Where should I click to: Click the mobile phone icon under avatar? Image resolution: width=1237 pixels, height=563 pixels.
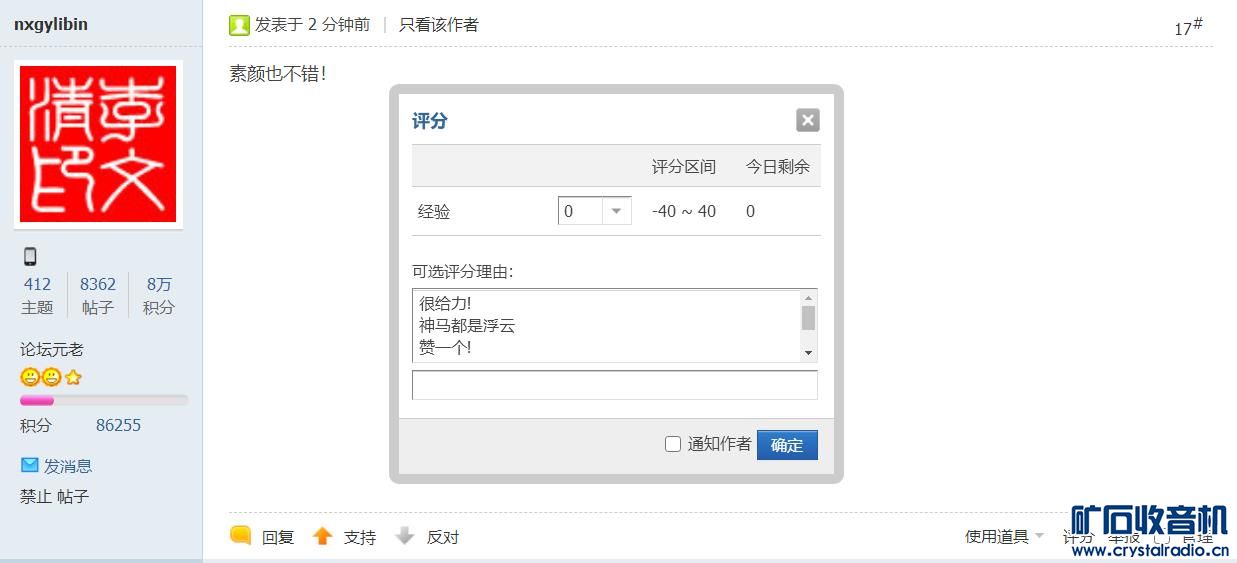click(30, 256)
